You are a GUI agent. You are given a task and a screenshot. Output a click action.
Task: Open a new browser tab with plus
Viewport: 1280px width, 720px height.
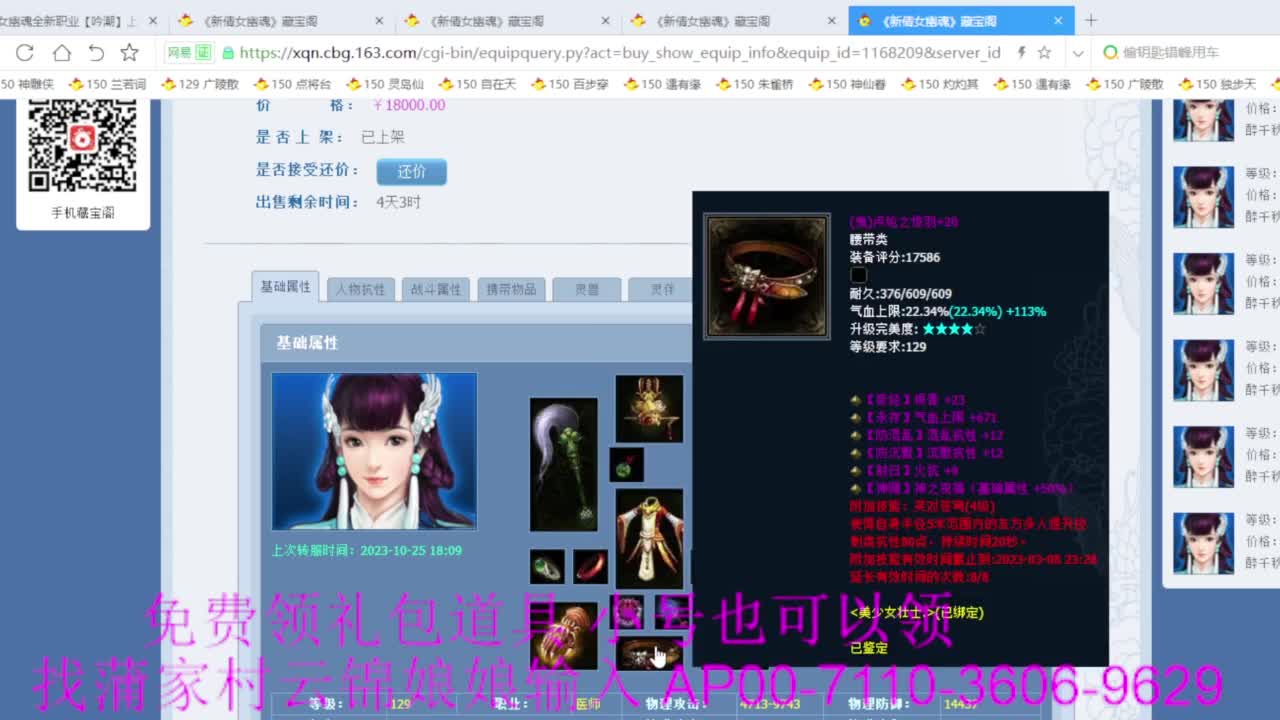coord(1091,20)
